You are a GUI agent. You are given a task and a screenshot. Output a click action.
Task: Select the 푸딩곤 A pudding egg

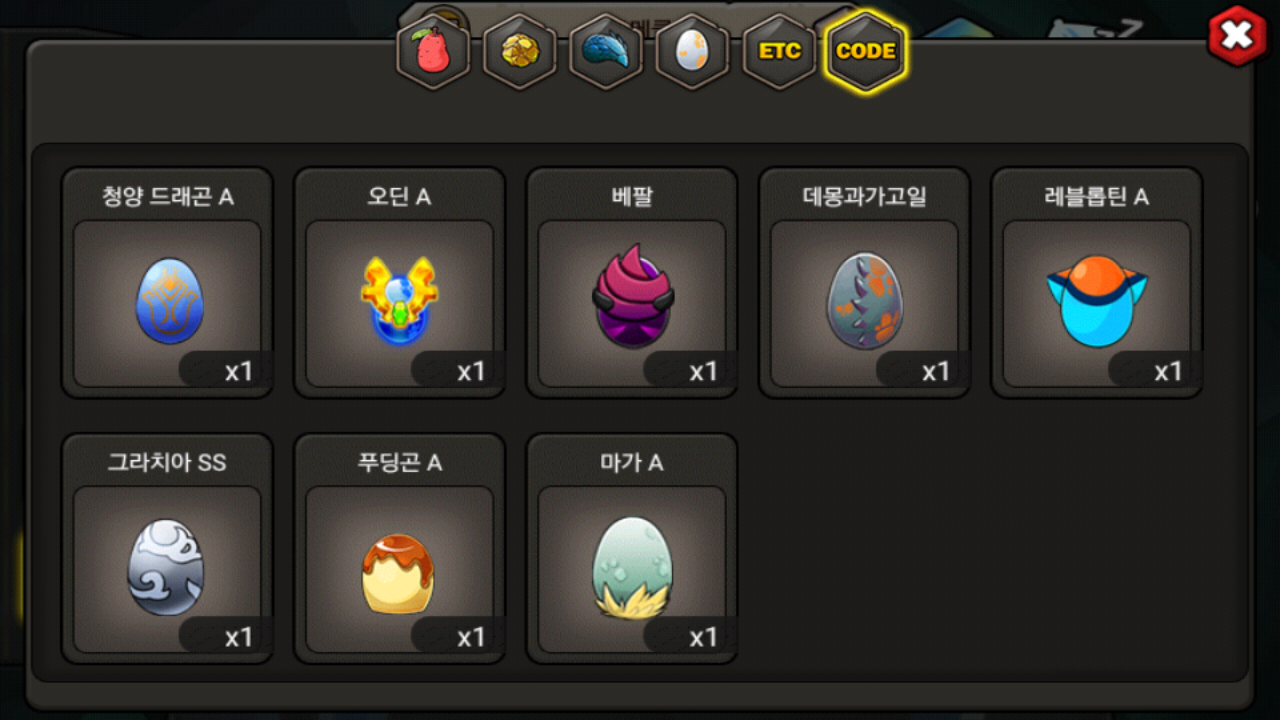point(398,573)
